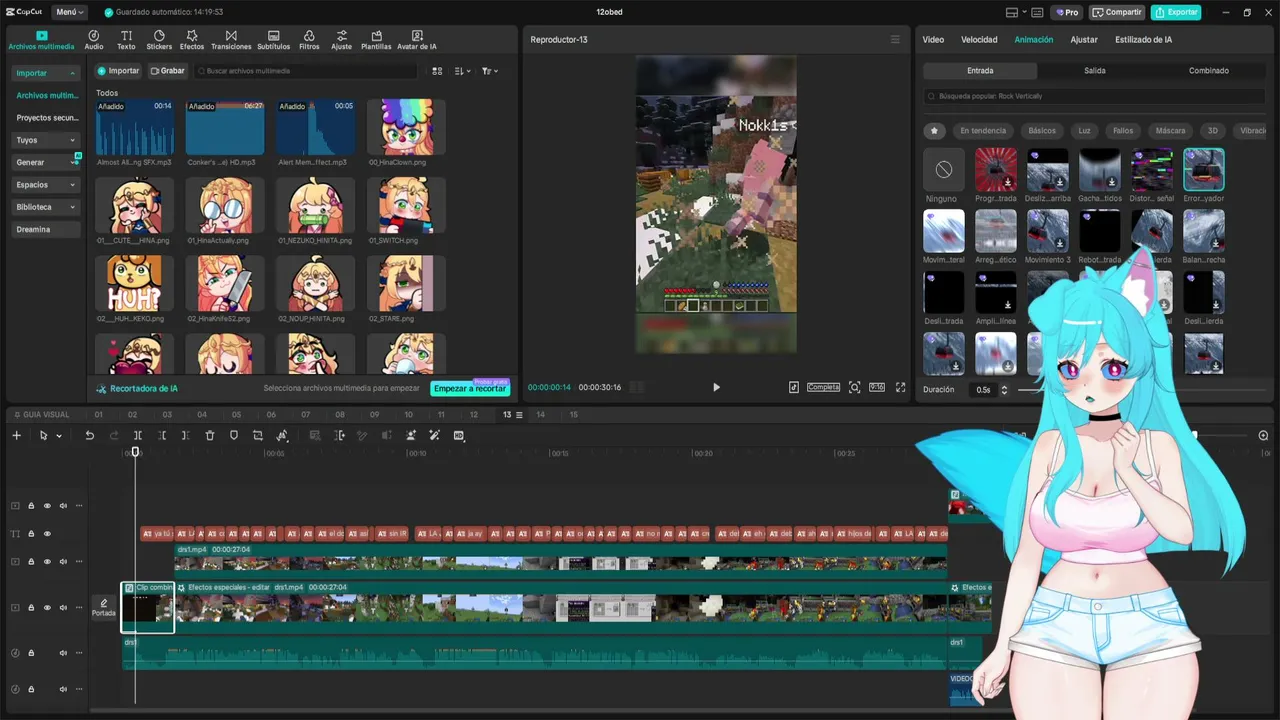Open the Stickers panel
This screenshot has width=1280, height=720.
point(159,40)
